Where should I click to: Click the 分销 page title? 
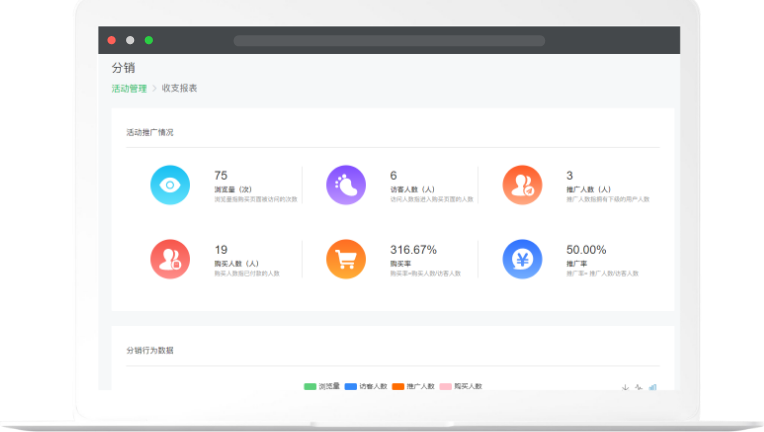(x=123, y=68)
